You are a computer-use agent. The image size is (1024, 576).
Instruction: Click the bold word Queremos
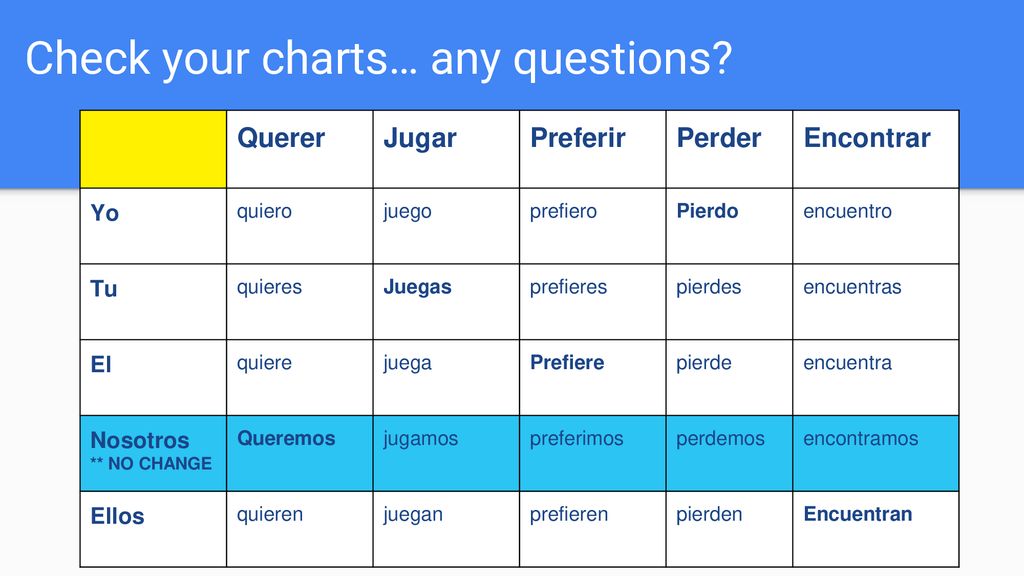coord(286,438)
